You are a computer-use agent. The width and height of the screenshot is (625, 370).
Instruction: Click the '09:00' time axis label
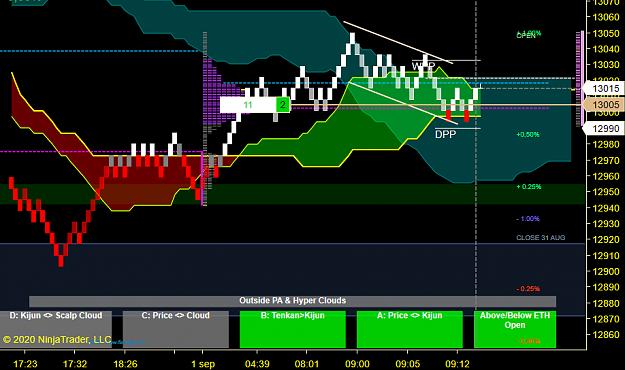(357, 364)
